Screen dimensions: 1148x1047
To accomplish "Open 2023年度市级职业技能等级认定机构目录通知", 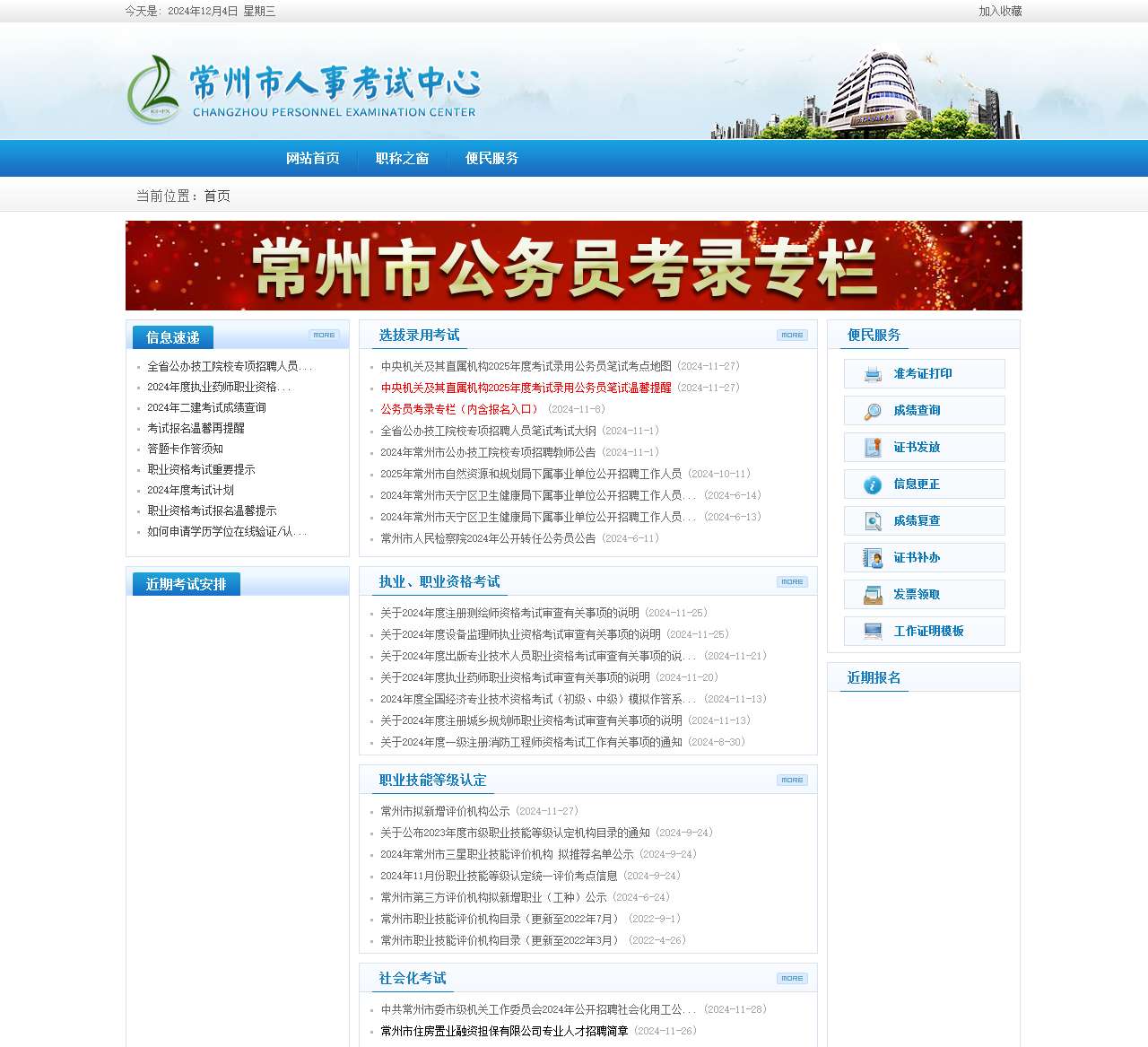I will pyautogui.click(x=515, y=833).
